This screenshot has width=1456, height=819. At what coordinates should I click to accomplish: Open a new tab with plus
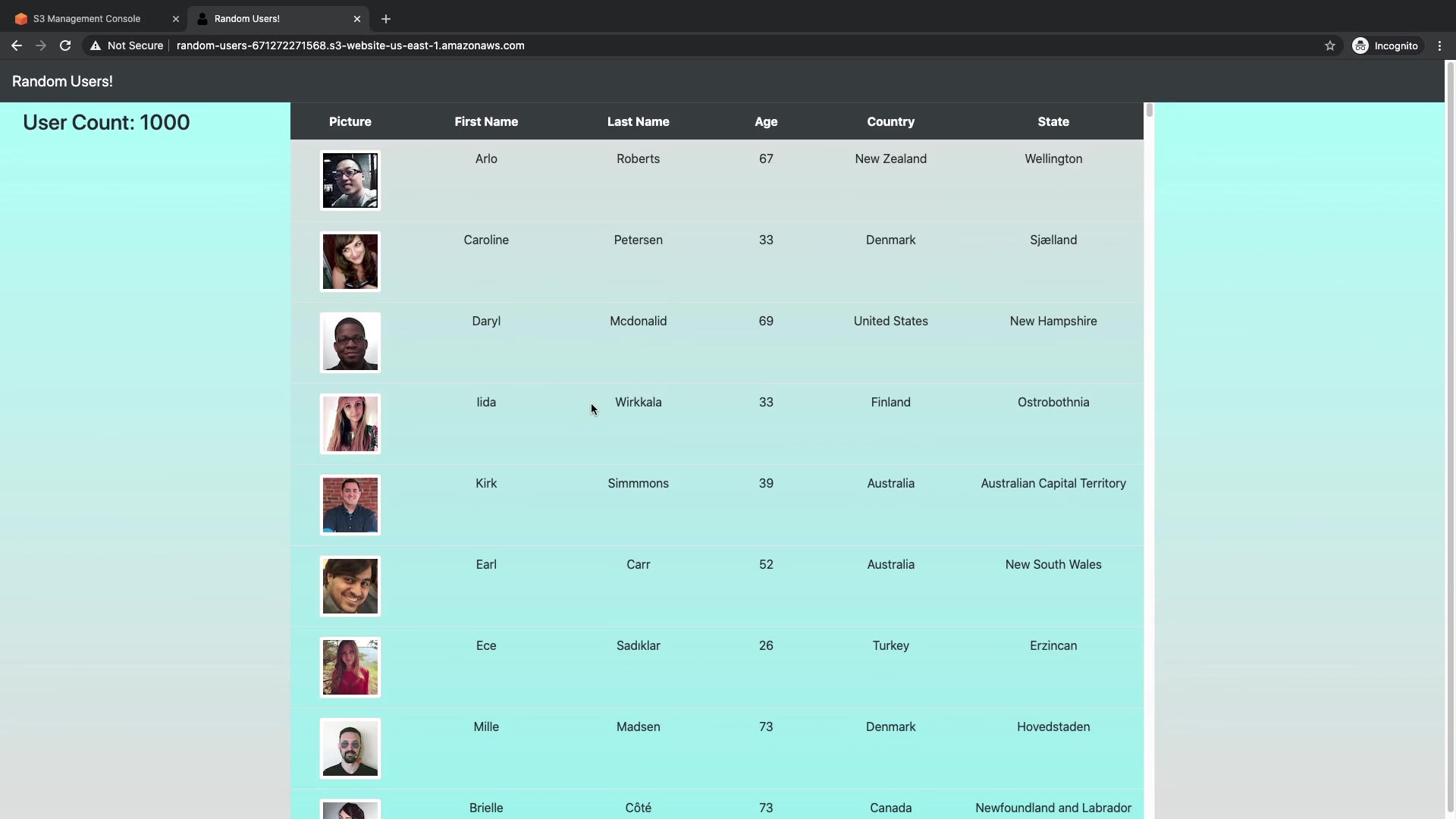pyautogui.click(x=386, y=19)
